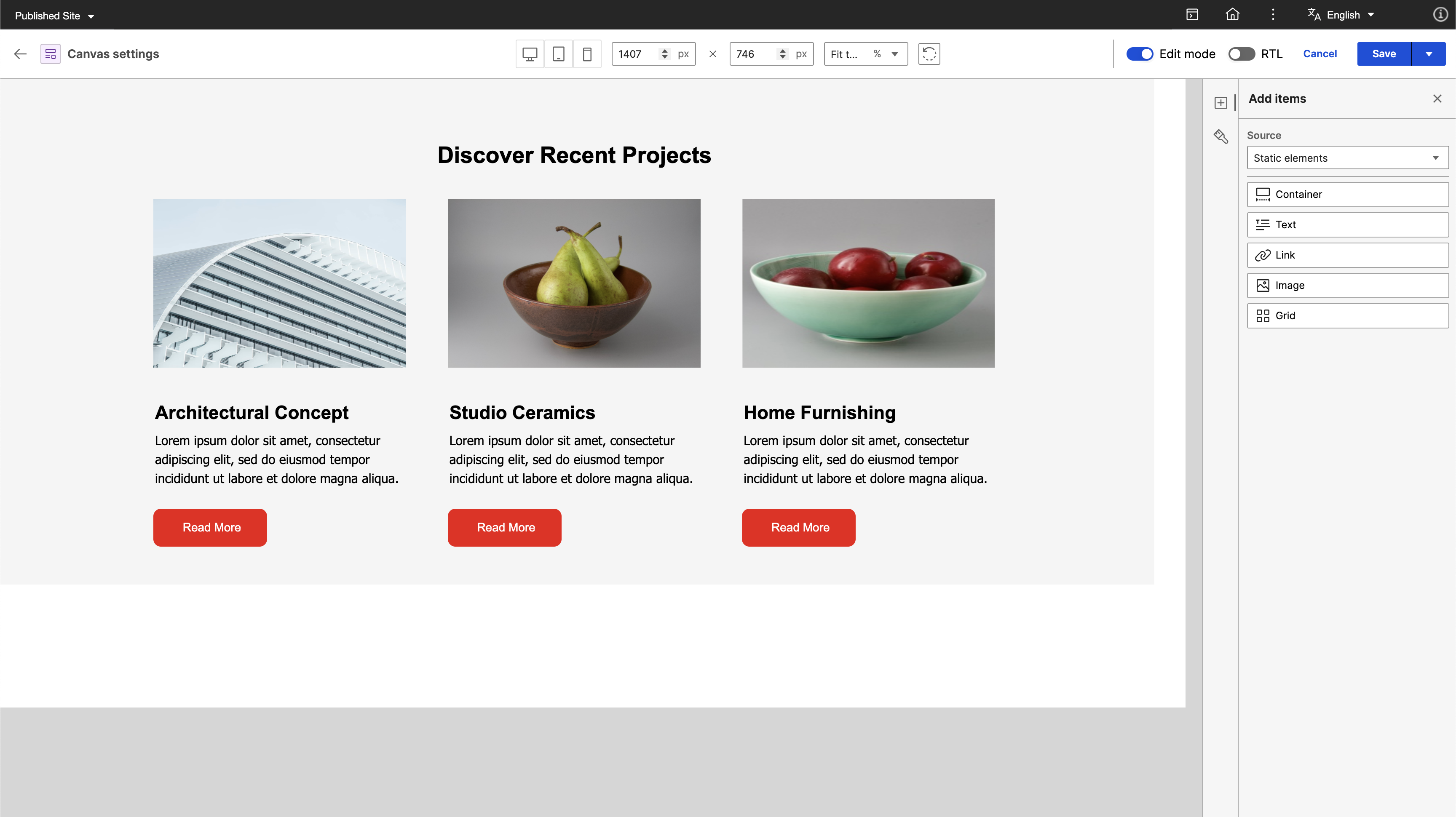Image resolution: width=1456 pixels, height=817 pixels.
Task: Open the three-dot more options menu
Action: [1273, 15]
